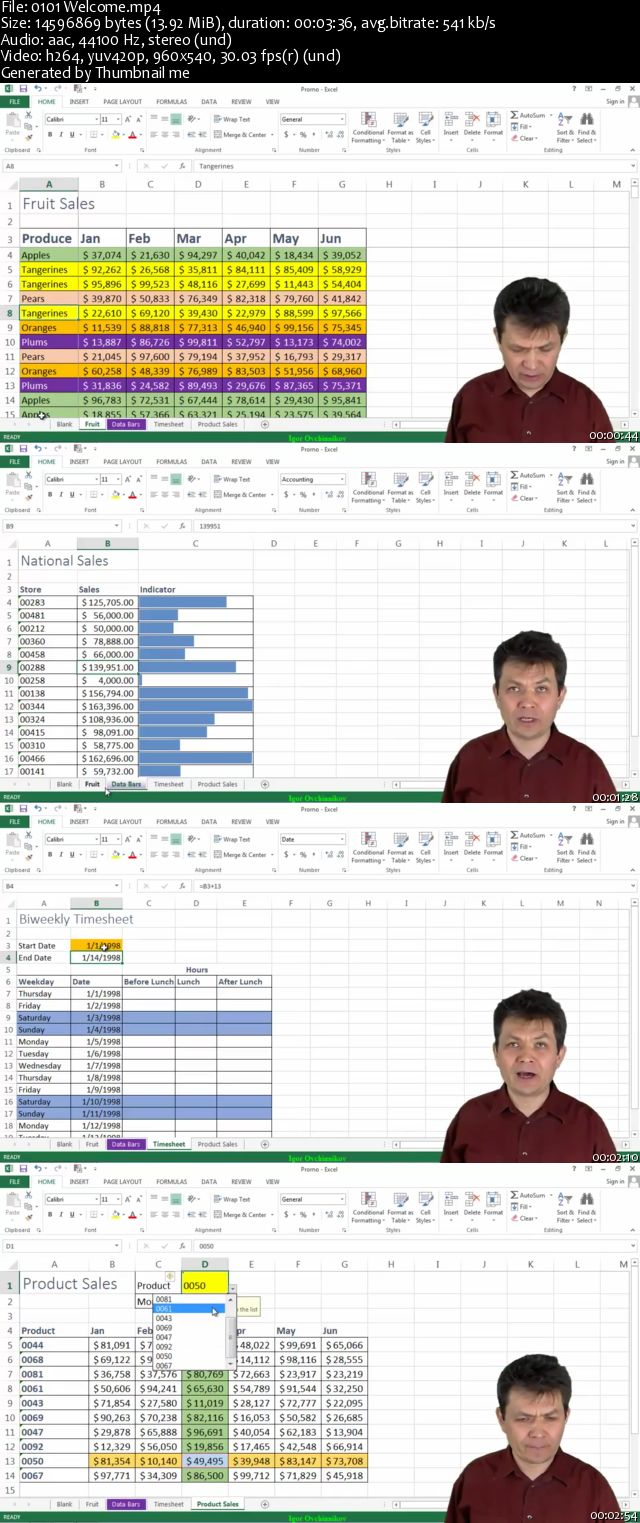The width and height of the screenshot is (640, 1523).
Task: Click Find & Select in the Fruit Sales frame
Action: coord(587,127)
